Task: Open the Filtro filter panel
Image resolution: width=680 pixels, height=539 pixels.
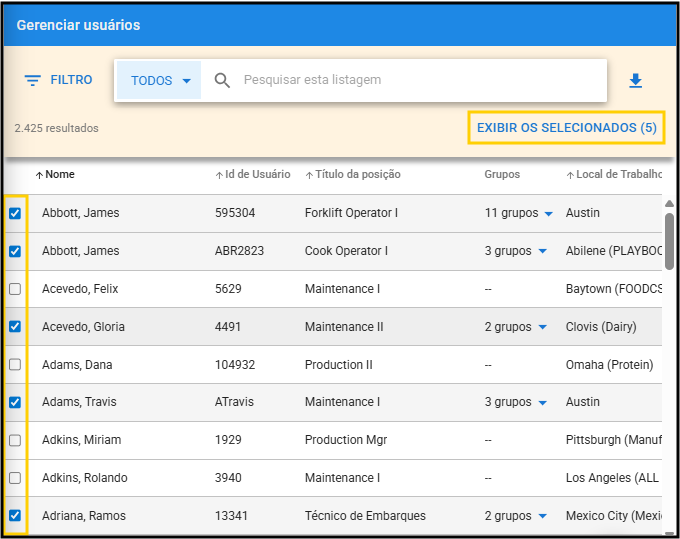Action: point(58,80)
